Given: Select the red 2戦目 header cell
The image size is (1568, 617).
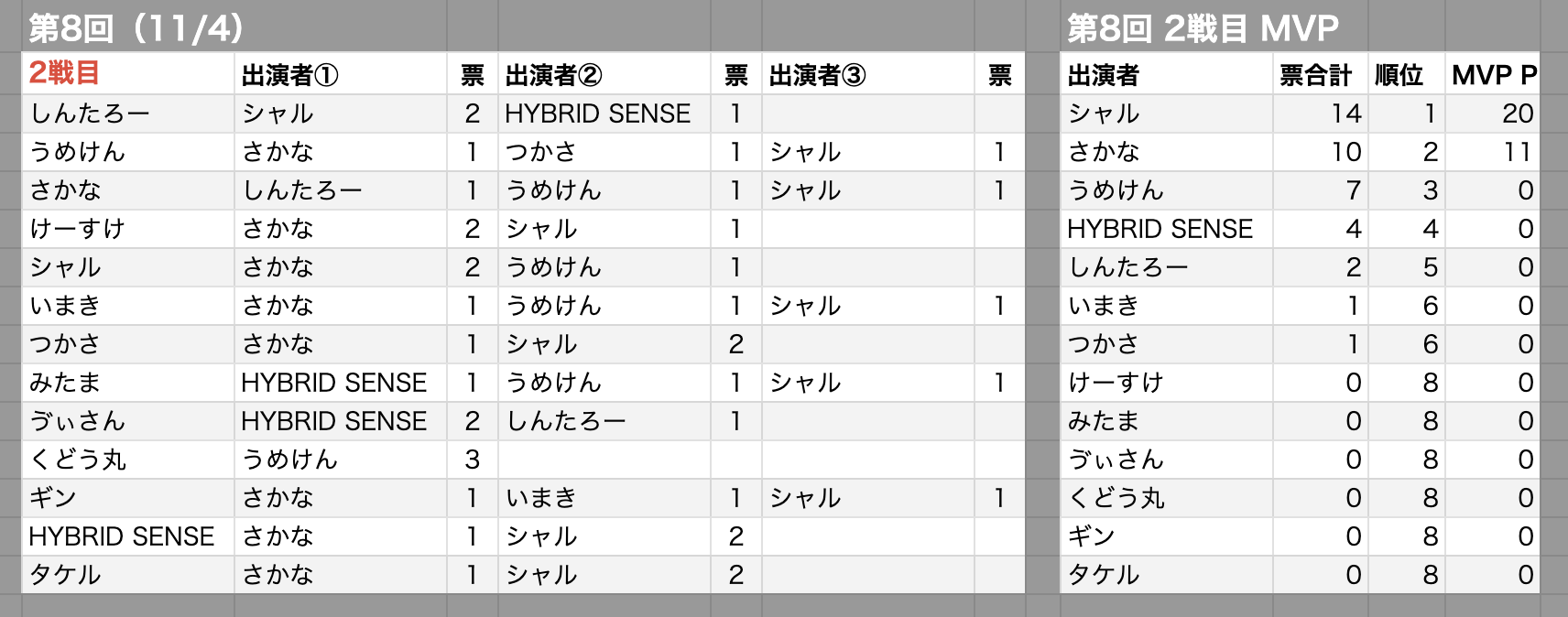Looking at the screenshot, I should 64,73.
